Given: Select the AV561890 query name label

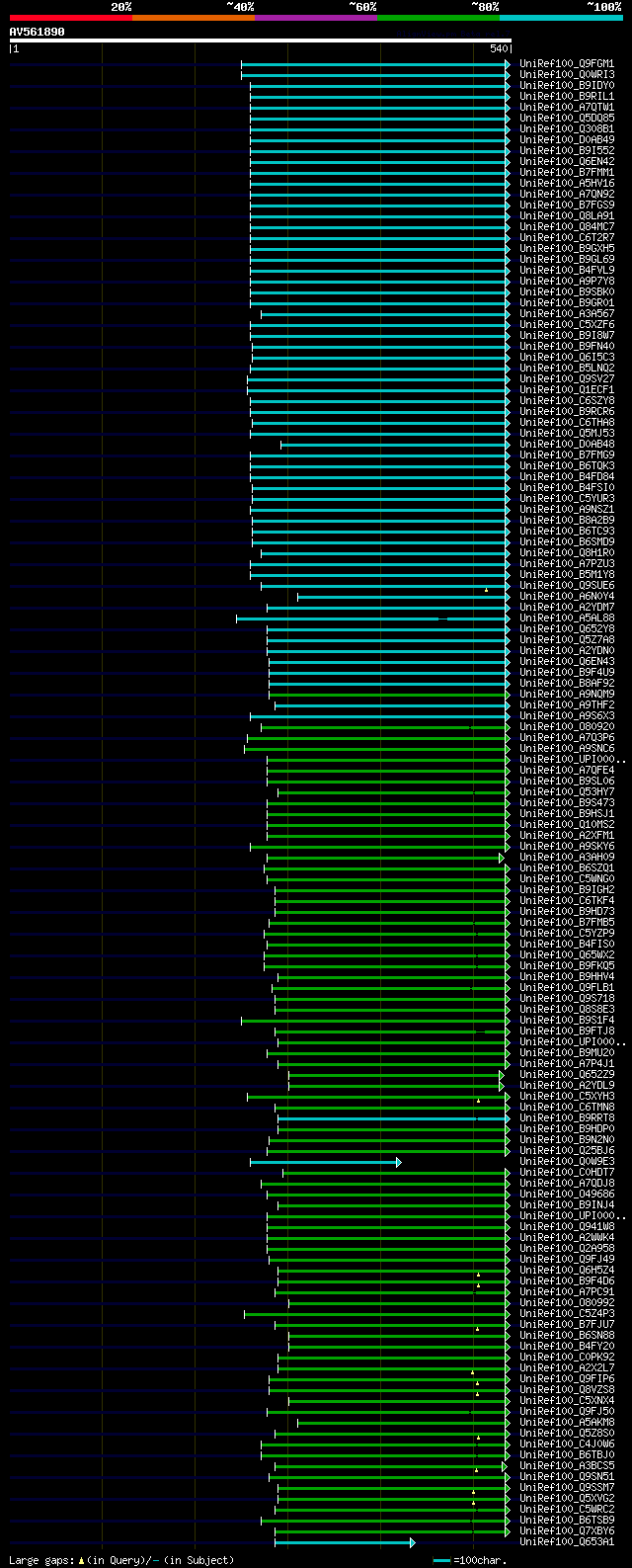Looking at the screenshot, I should click(x=38, y=32).
